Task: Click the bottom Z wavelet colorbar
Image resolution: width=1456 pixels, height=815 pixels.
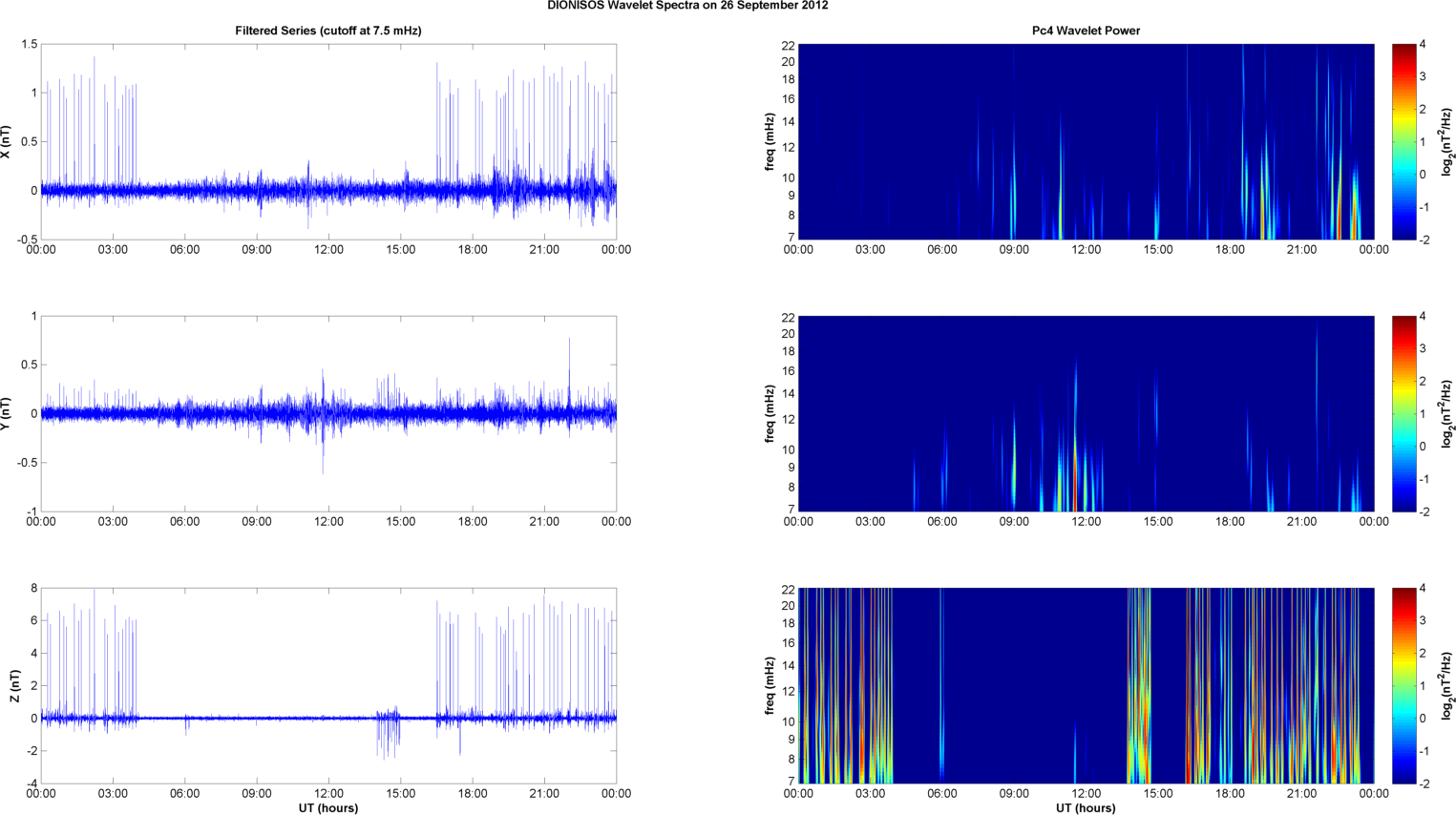Action: coord(1403,685)
